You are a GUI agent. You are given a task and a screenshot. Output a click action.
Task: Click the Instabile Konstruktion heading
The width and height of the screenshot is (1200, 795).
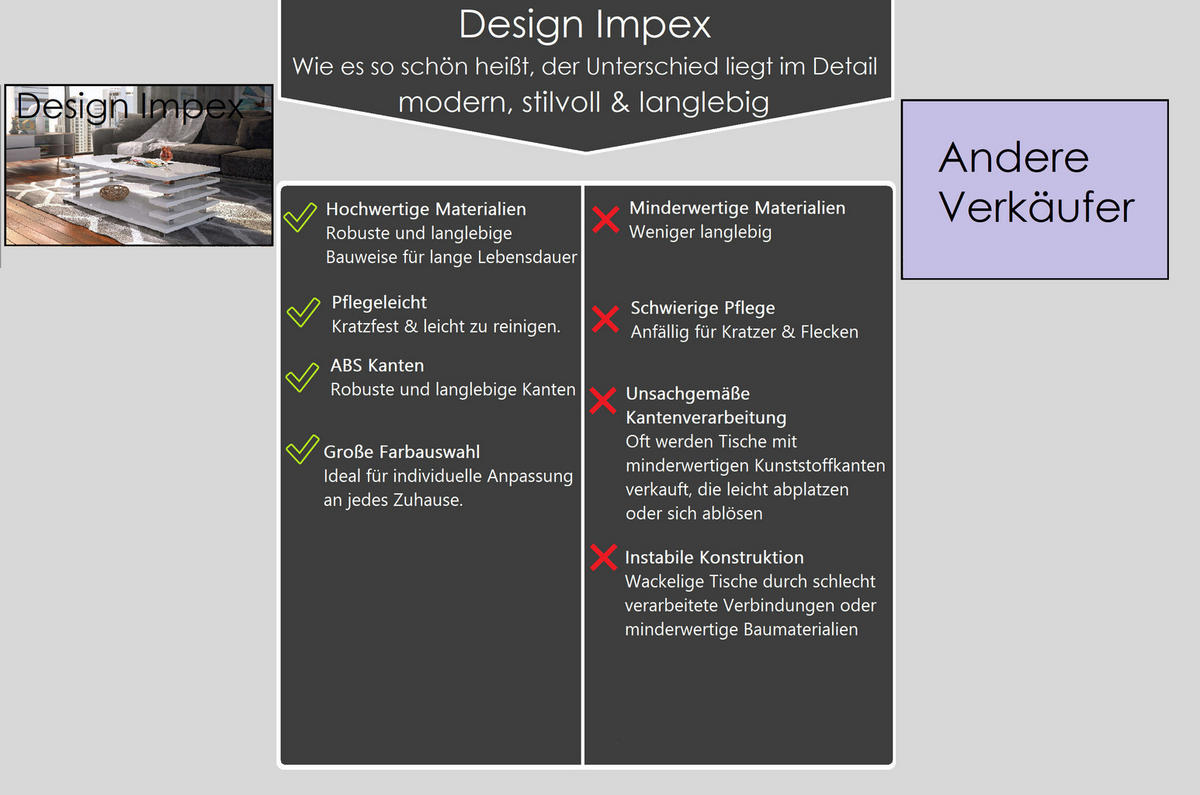[714, 557]
